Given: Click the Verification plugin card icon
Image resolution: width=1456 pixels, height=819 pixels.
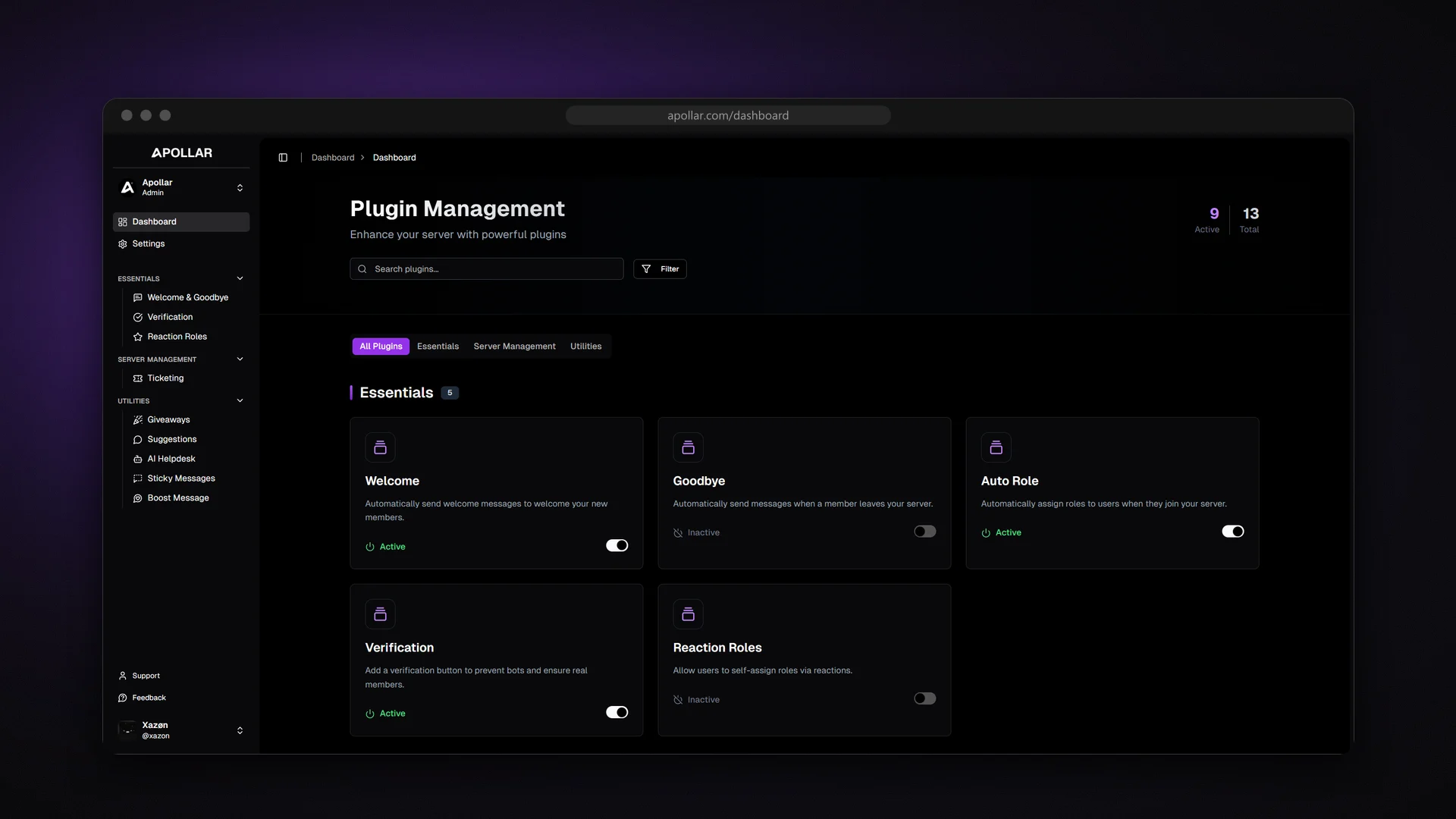Looking at the screenshot, I should point(380,614).
